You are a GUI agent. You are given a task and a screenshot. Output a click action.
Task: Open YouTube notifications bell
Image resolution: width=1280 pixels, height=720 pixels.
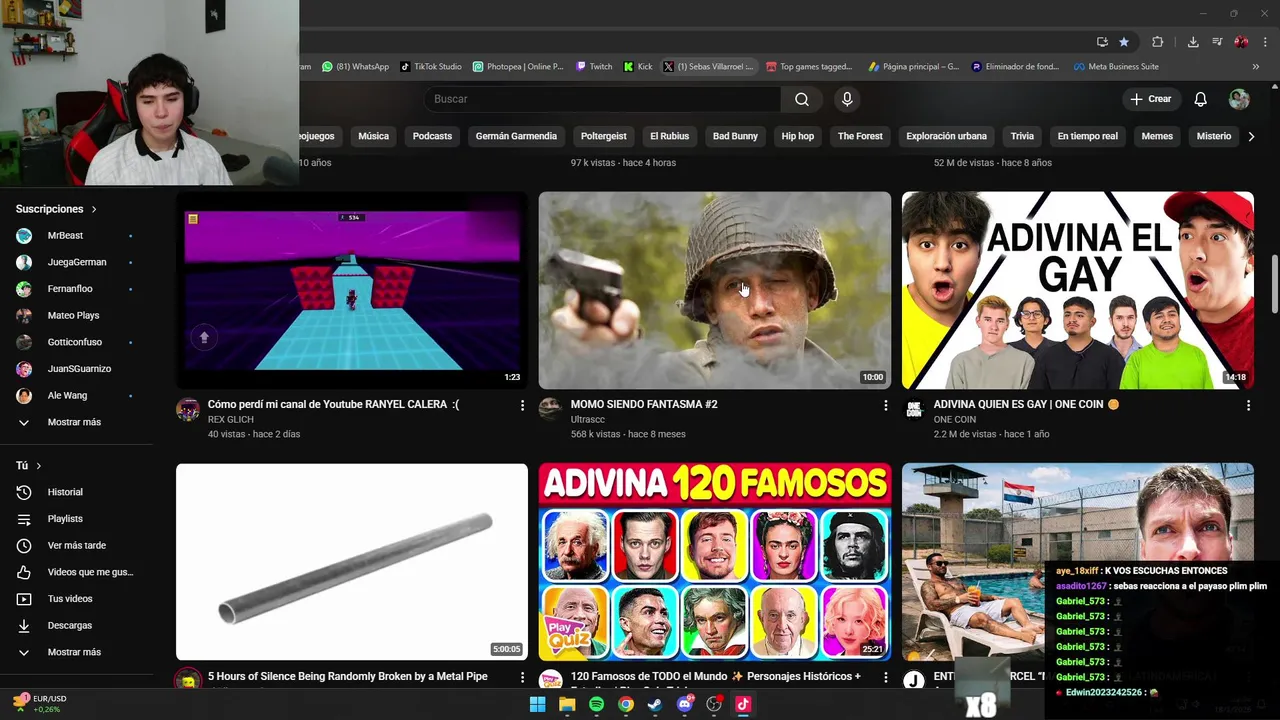(x=1200, y=99)
